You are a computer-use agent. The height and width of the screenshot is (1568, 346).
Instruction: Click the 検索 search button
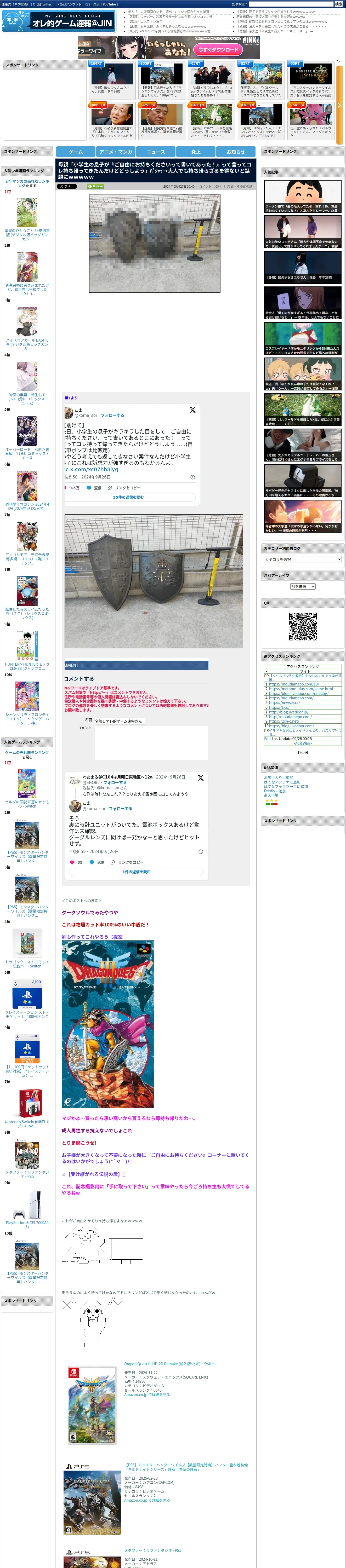pyautogui.click(x=338, y=4)
